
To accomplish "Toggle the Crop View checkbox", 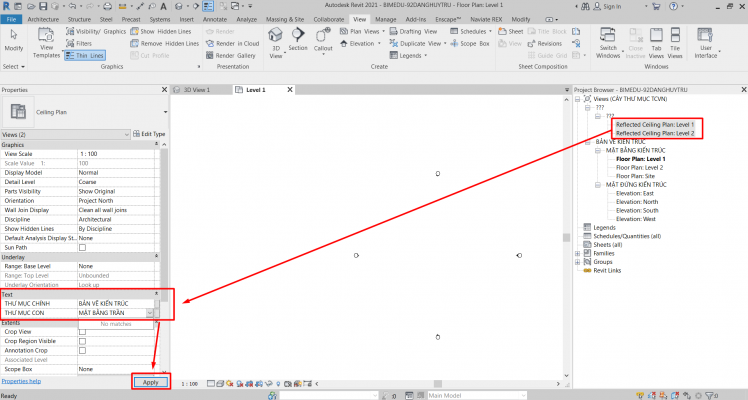I will click(x=82, y=332).
